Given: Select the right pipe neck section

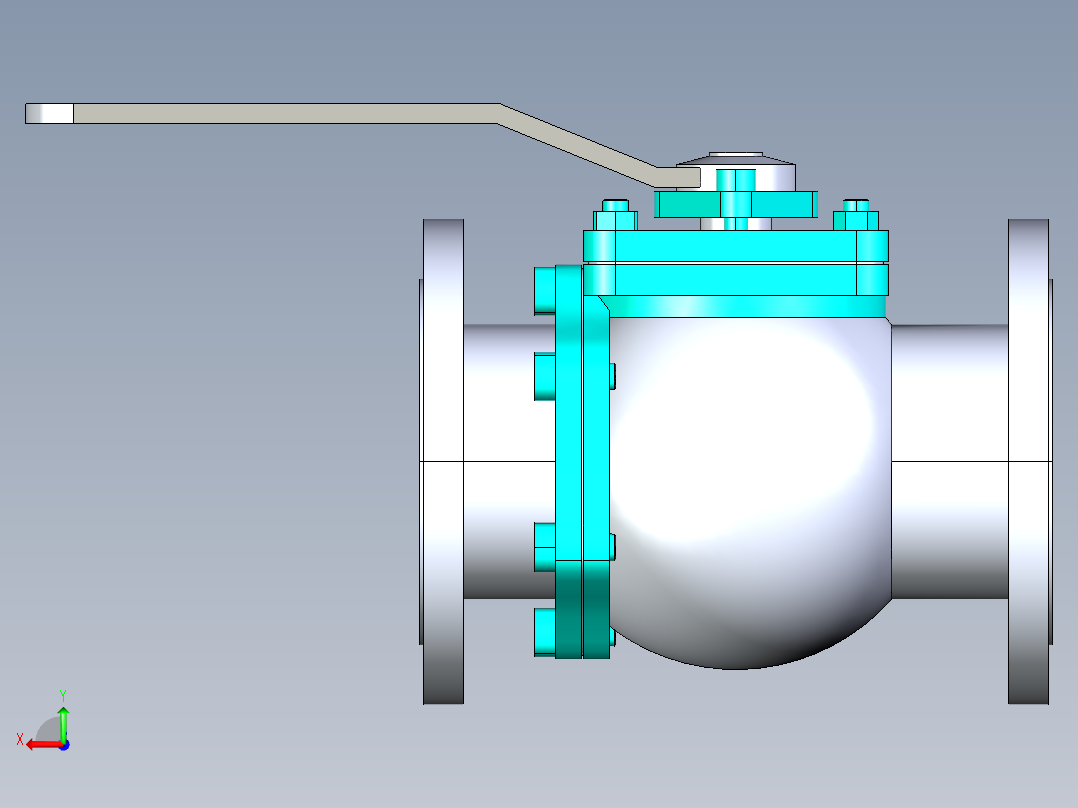Looking at the screenshot, I should 950,461.
